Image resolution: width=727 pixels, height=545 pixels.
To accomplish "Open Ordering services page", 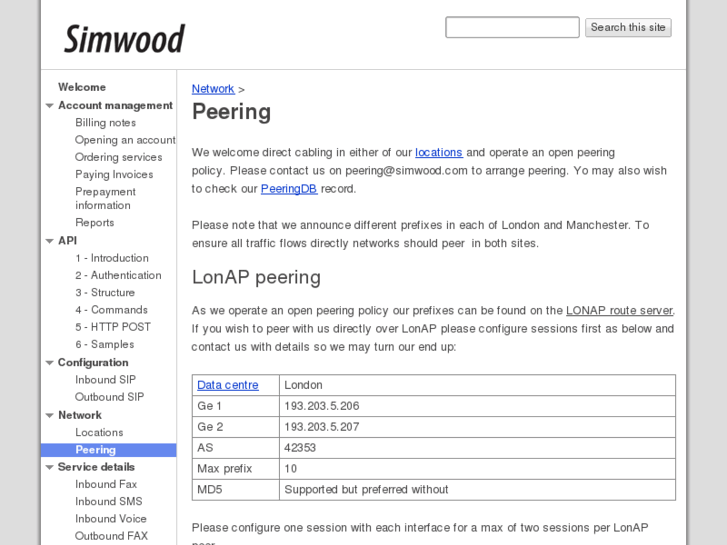I will tap(119, 157).
